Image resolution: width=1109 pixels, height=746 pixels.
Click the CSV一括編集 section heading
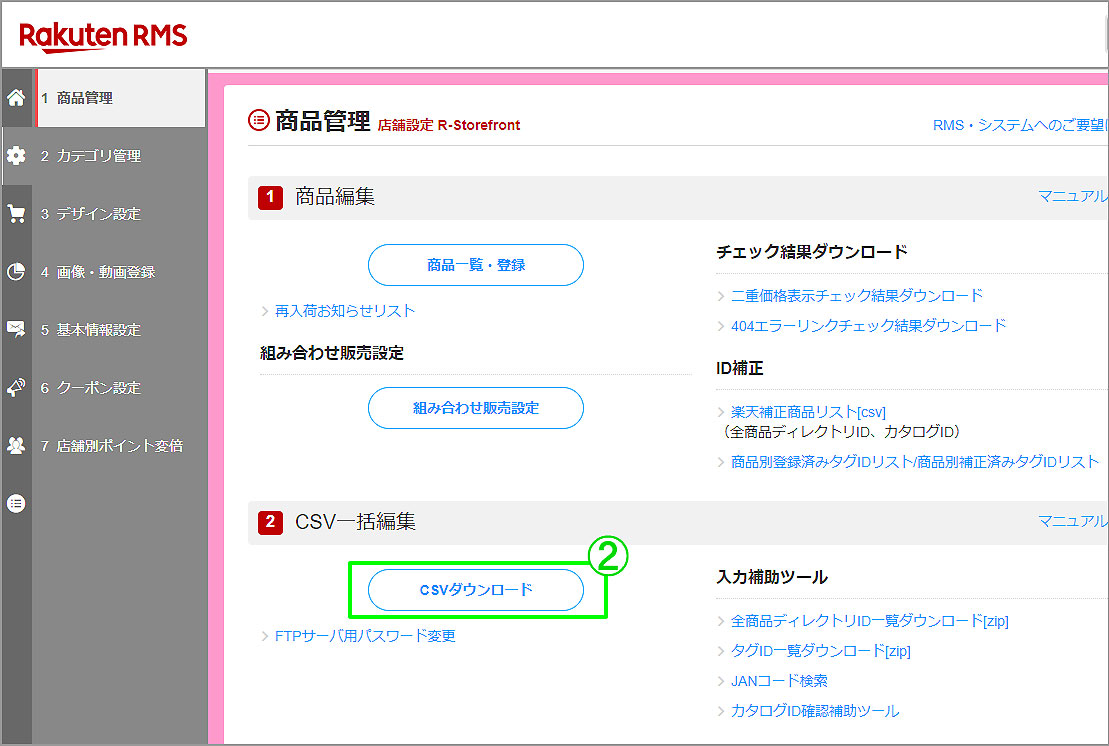(355, 521)
